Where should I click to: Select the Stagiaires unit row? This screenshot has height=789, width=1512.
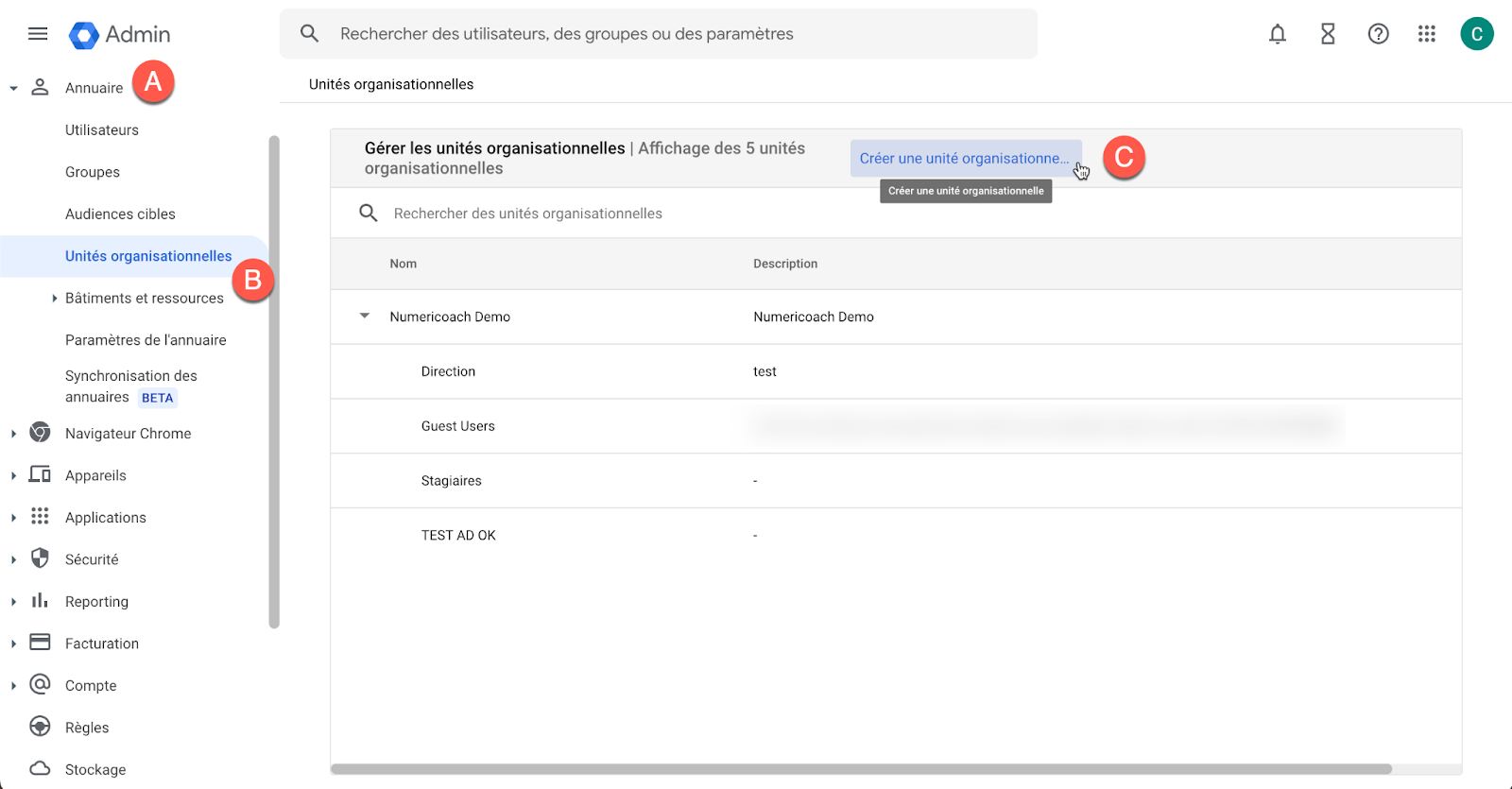click(896, 481)
